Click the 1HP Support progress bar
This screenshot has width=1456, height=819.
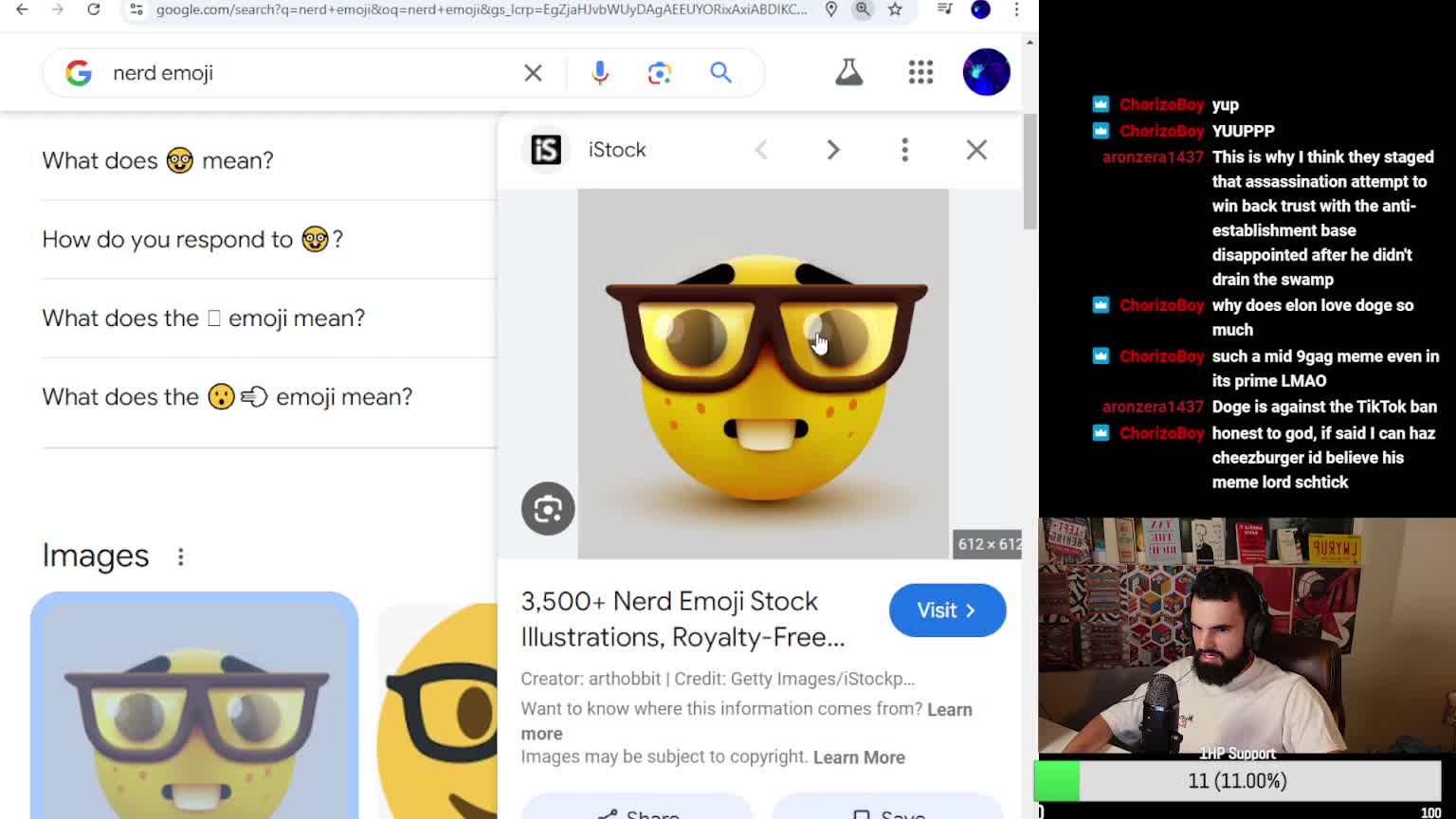[x=1236, y=782]
